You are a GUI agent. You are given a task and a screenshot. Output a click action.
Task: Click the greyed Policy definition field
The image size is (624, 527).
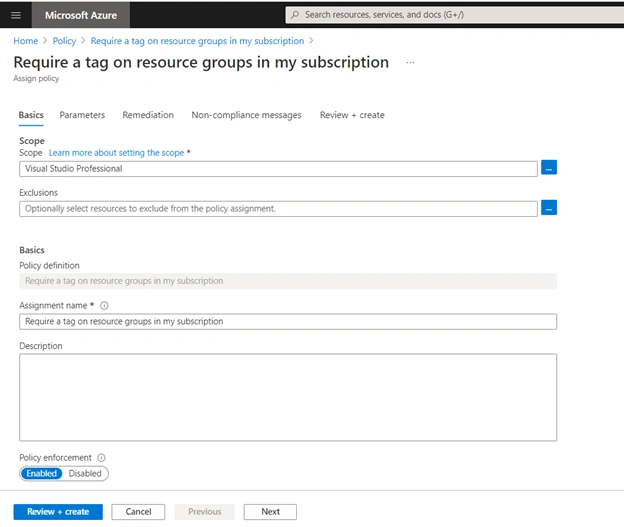click(288, 281)
